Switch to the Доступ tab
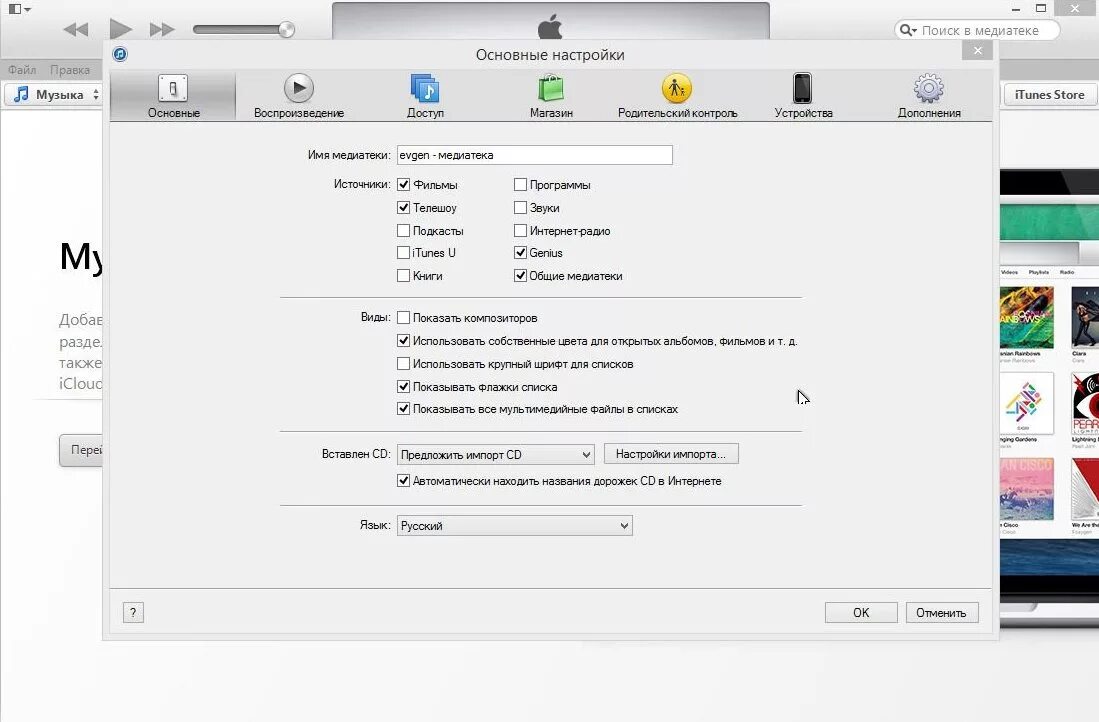The image size is (1099, 722). [x=425, y=96]
